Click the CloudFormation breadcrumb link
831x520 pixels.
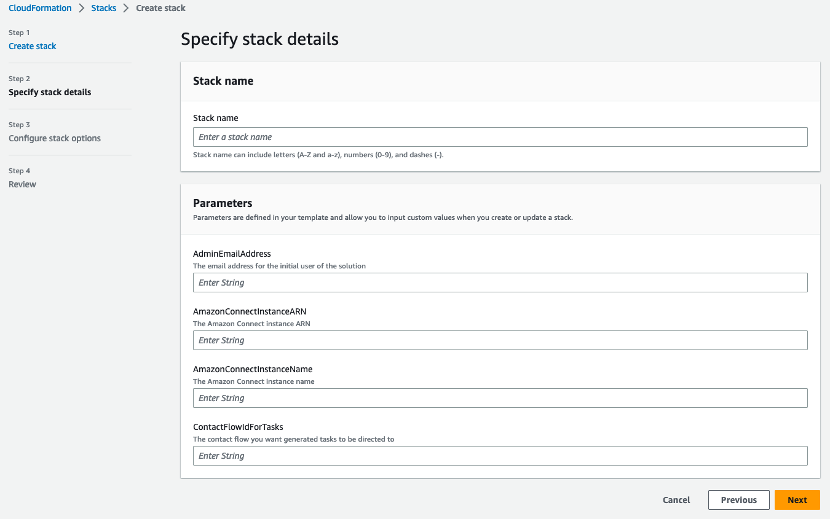(x=39, y=8)
